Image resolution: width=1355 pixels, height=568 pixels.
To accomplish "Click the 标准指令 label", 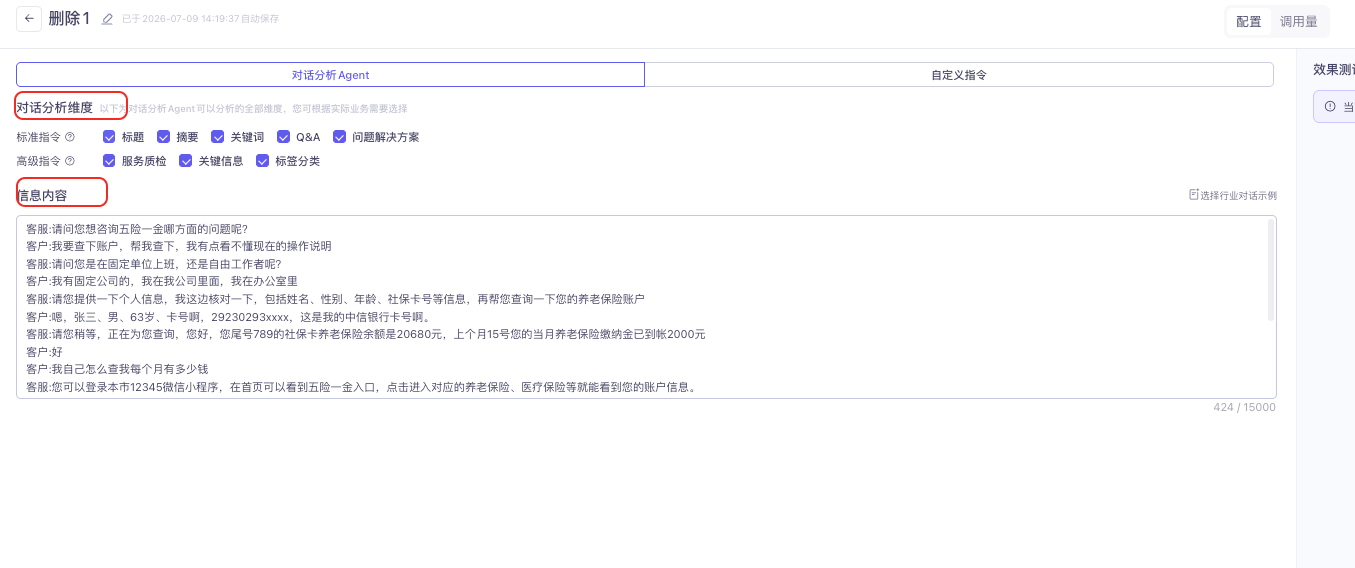I will (39, 137).
